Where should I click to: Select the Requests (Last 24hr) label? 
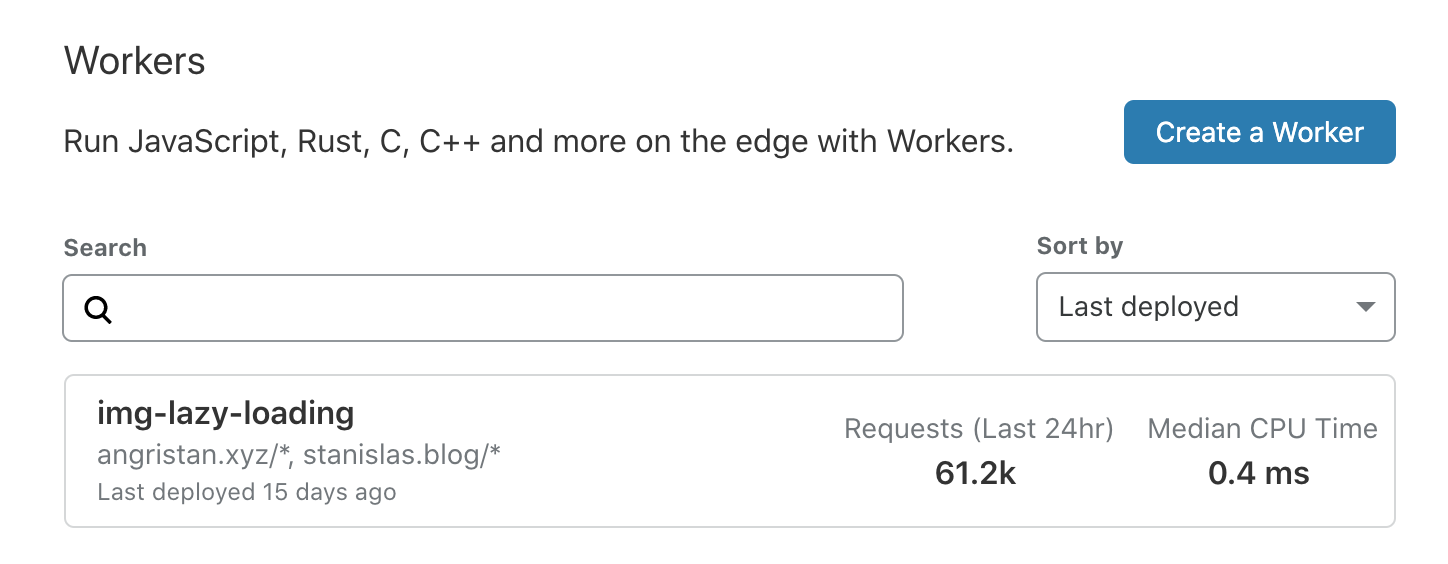tap(979, 429)
